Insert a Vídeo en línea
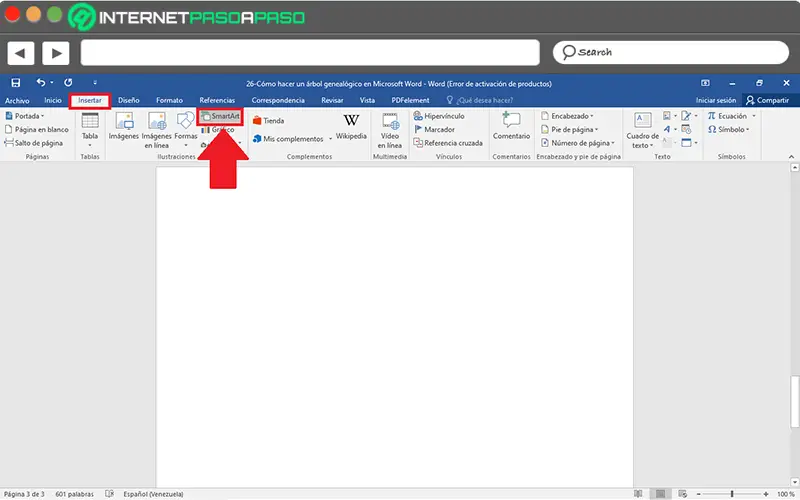Viewport: 800px width, 500px height. [x=390, y=130]
